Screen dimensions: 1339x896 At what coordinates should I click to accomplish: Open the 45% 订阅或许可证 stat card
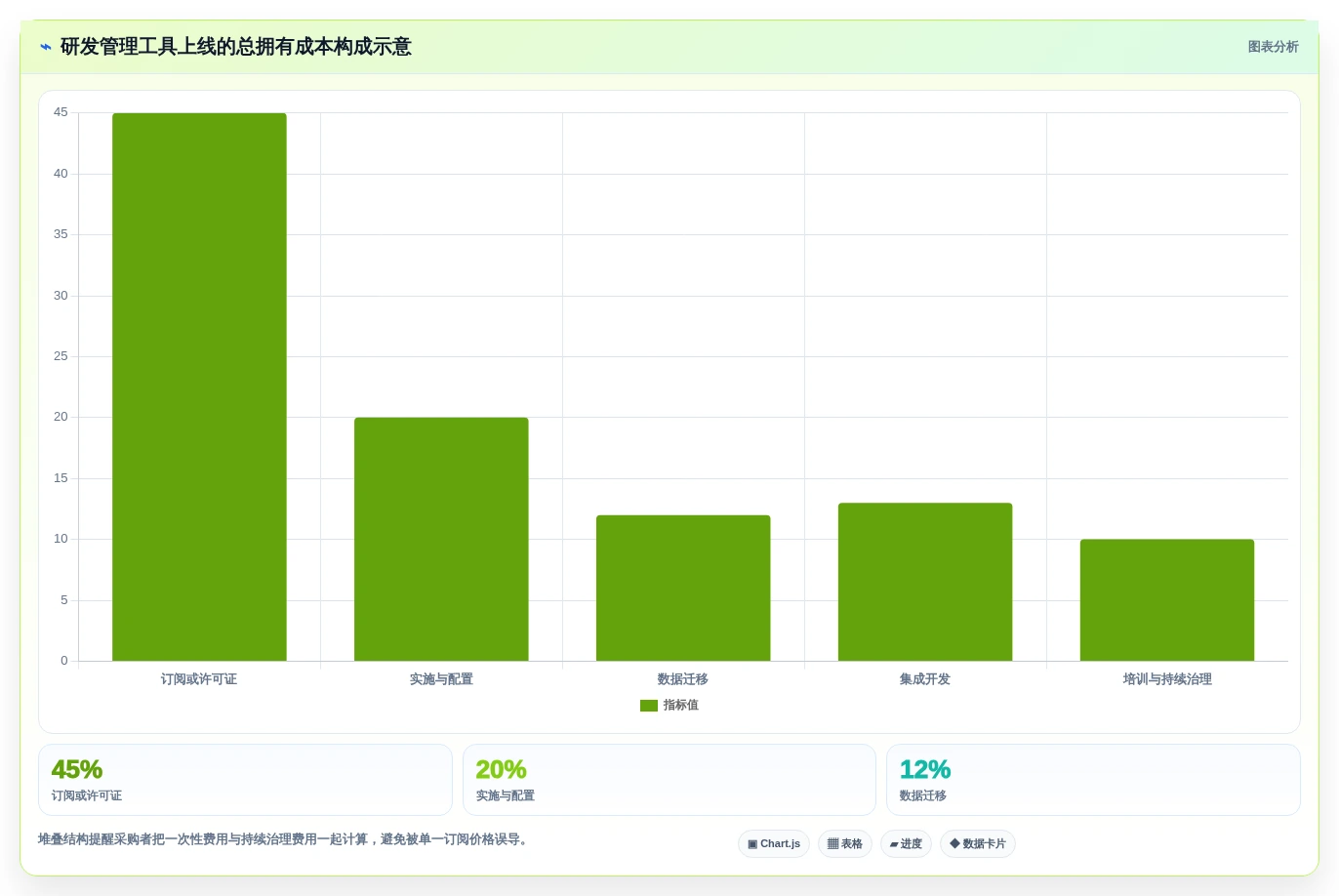(245, 780)
